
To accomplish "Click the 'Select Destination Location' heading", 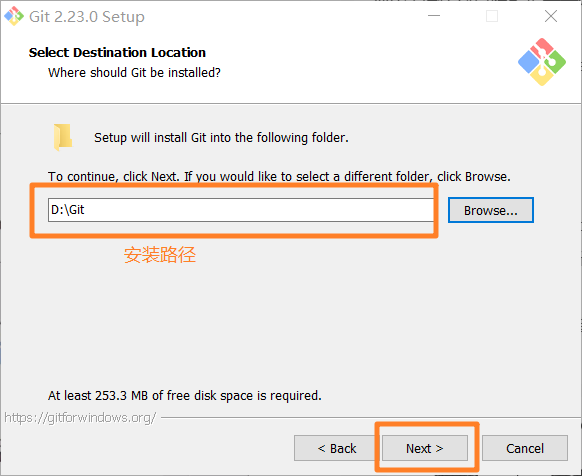I will pos(117,52).
